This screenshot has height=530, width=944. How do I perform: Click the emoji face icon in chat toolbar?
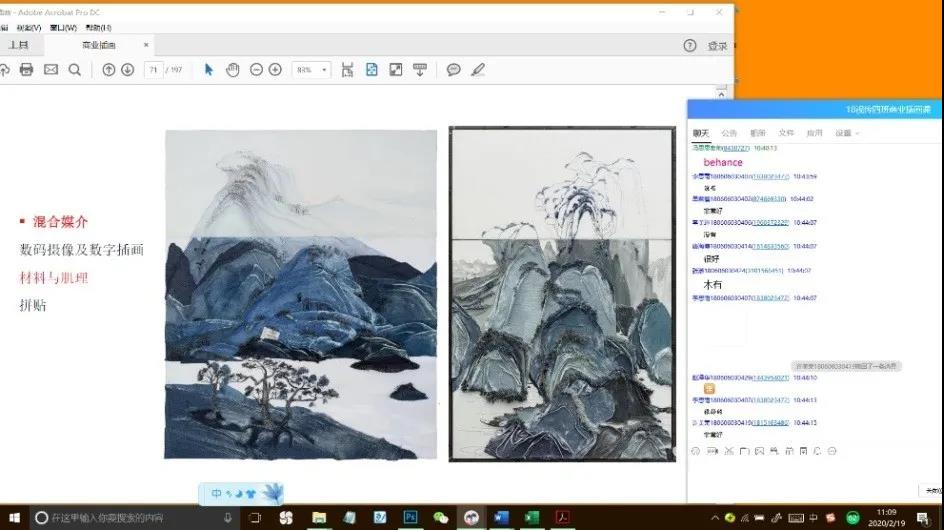click(x=696, y=451)
